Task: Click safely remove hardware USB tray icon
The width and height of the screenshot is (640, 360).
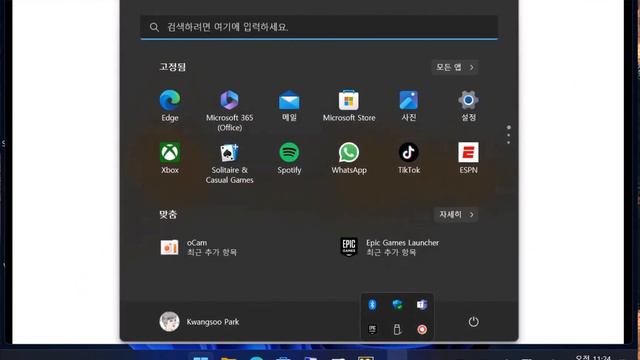Action: (397, 329)
